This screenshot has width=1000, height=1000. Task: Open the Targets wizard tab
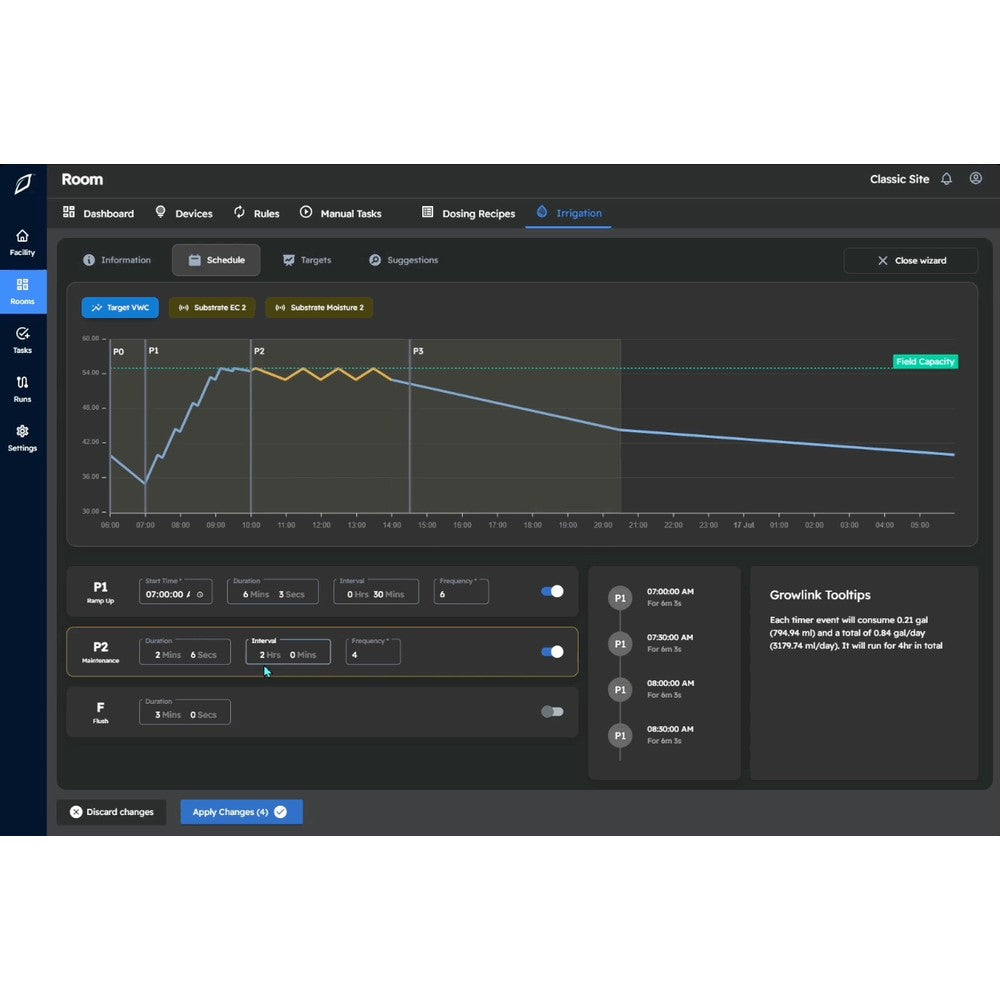coord(307,260)
